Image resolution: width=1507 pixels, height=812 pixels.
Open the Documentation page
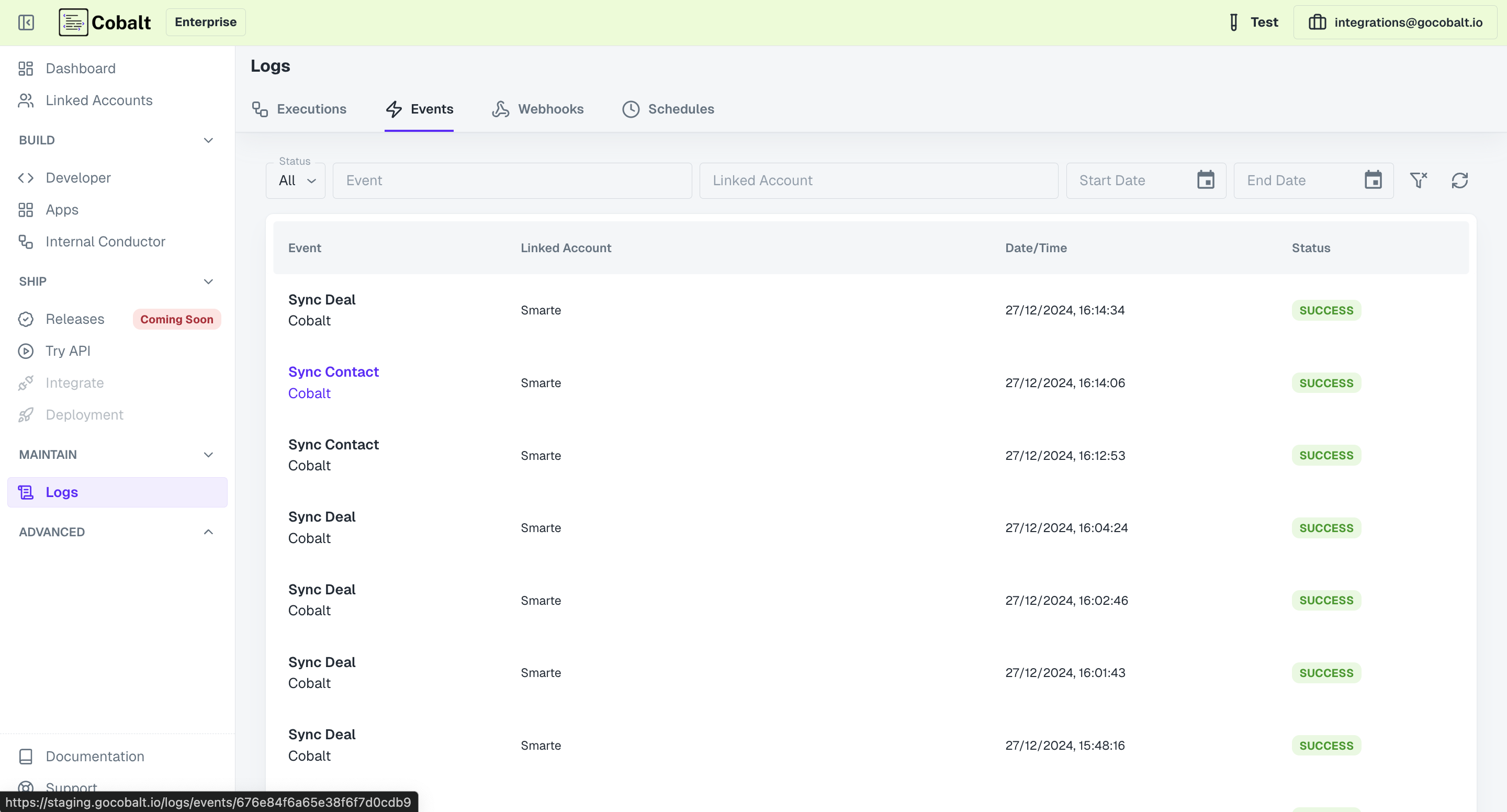[x=94, y=756]
